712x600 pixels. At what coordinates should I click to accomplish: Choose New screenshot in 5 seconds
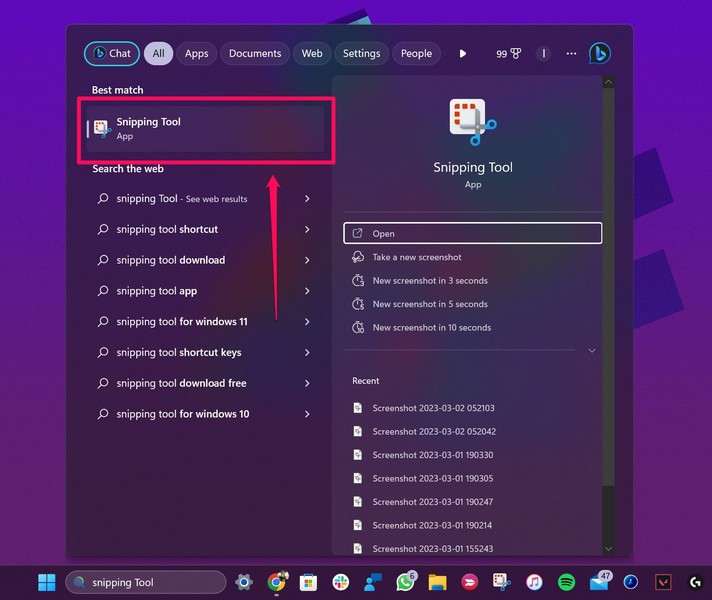pyautogui.click(x=473, y=304)
